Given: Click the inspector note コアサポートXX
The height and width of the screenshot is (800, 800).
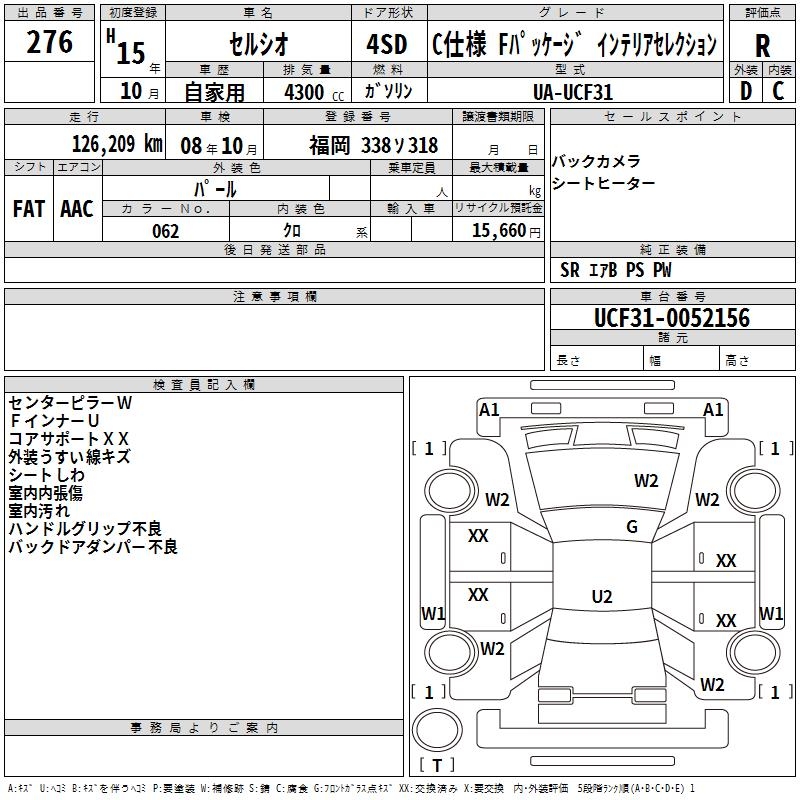Looking at the screenshot, I should (69, 438).
